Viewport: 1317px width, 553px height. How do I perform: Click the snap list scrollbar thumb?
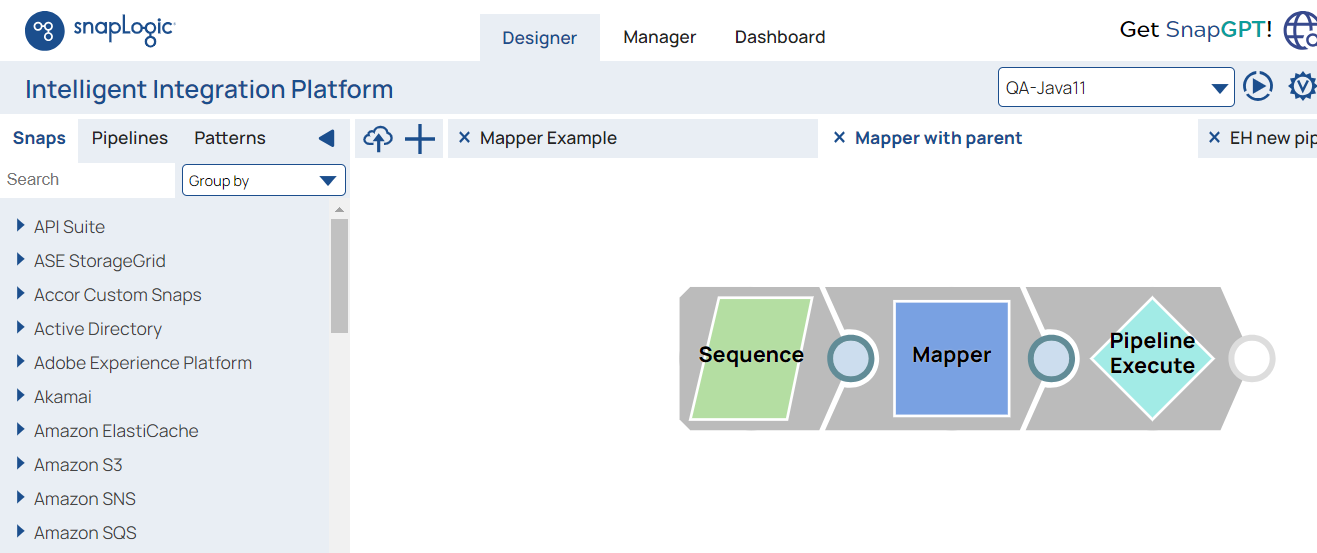pos(339,275)
